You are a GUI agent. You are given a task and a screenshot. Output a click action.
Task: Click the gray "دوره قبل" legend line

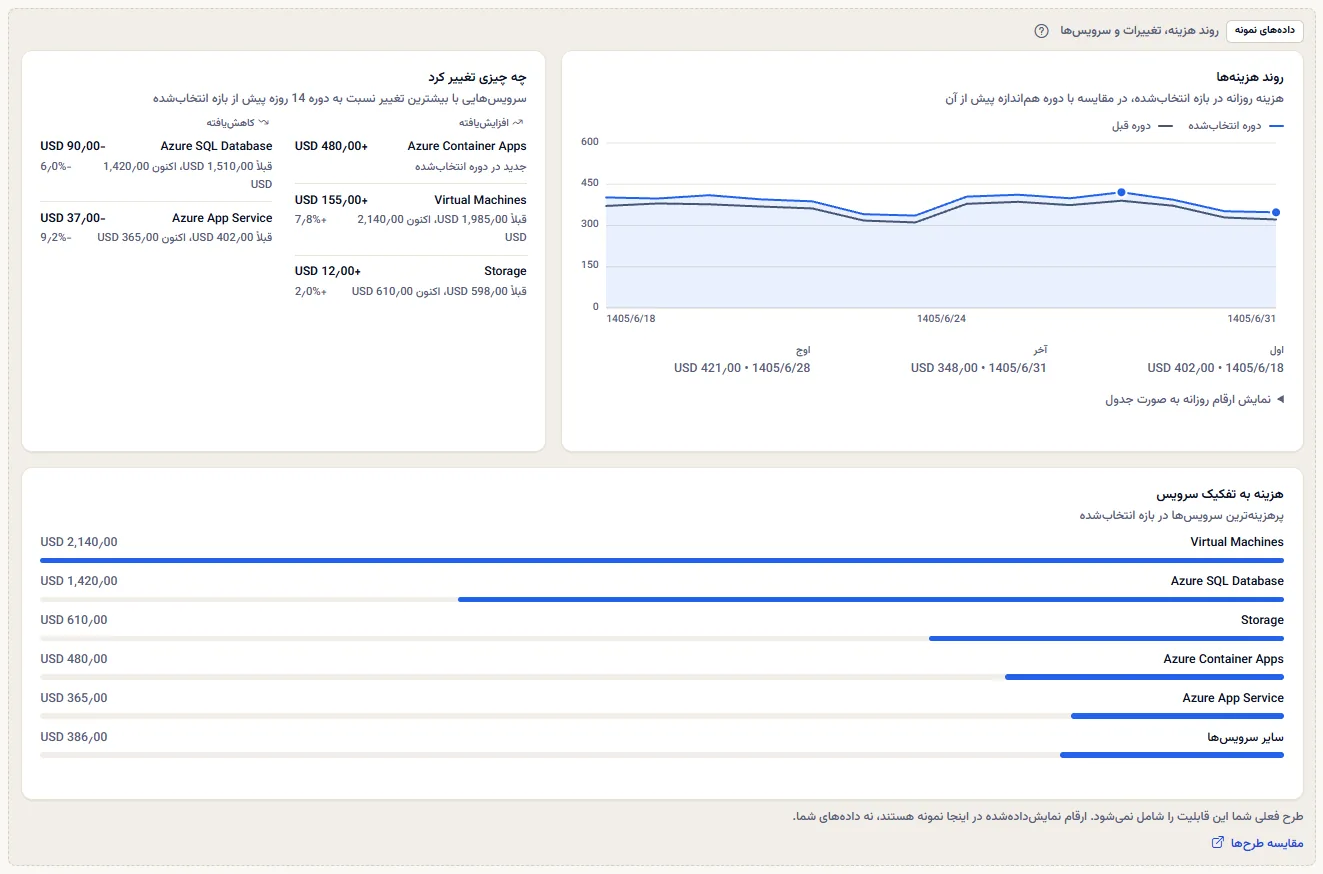click(1165, 126)
